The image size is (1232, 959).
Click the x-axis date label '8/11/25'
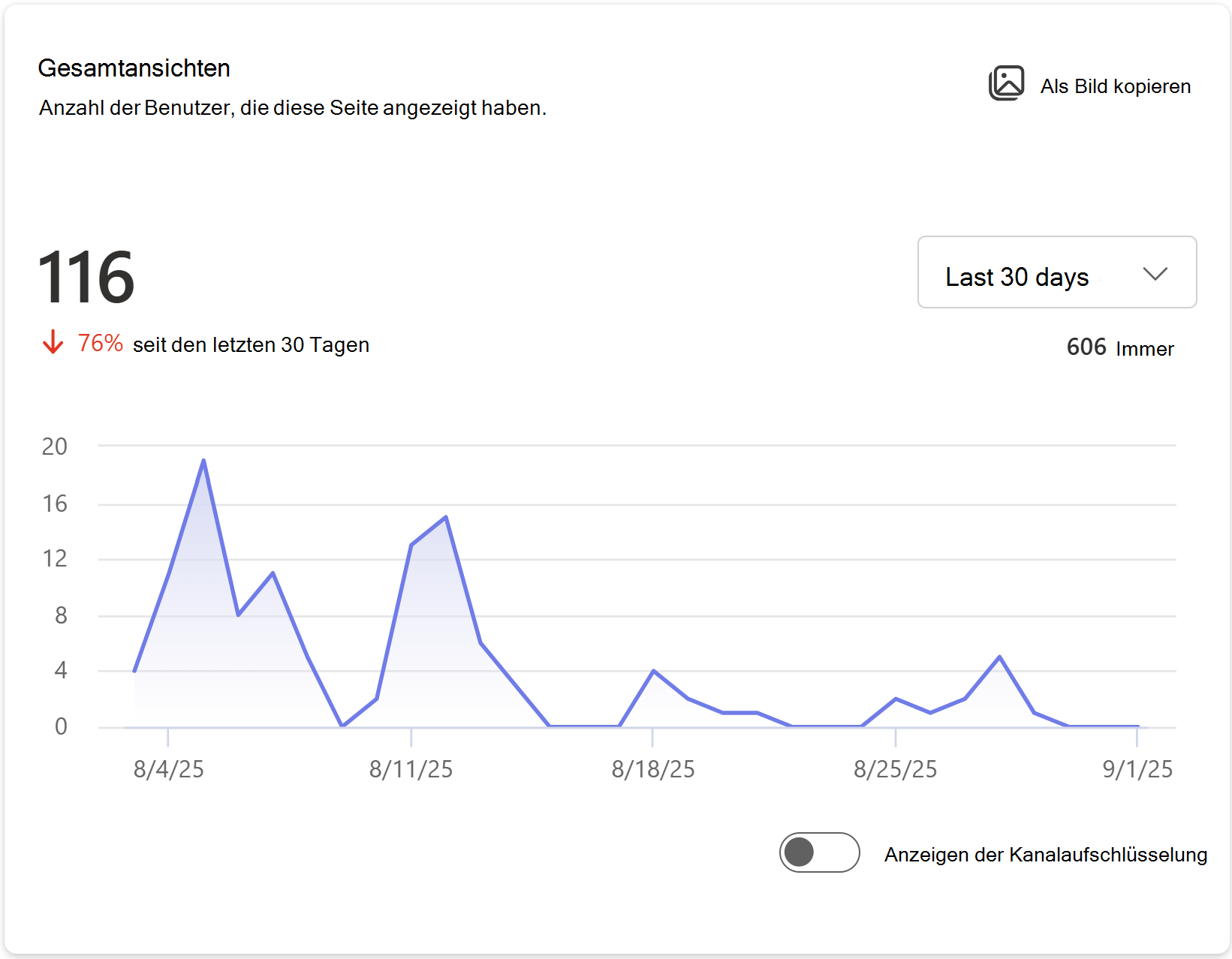click(411, 769)
